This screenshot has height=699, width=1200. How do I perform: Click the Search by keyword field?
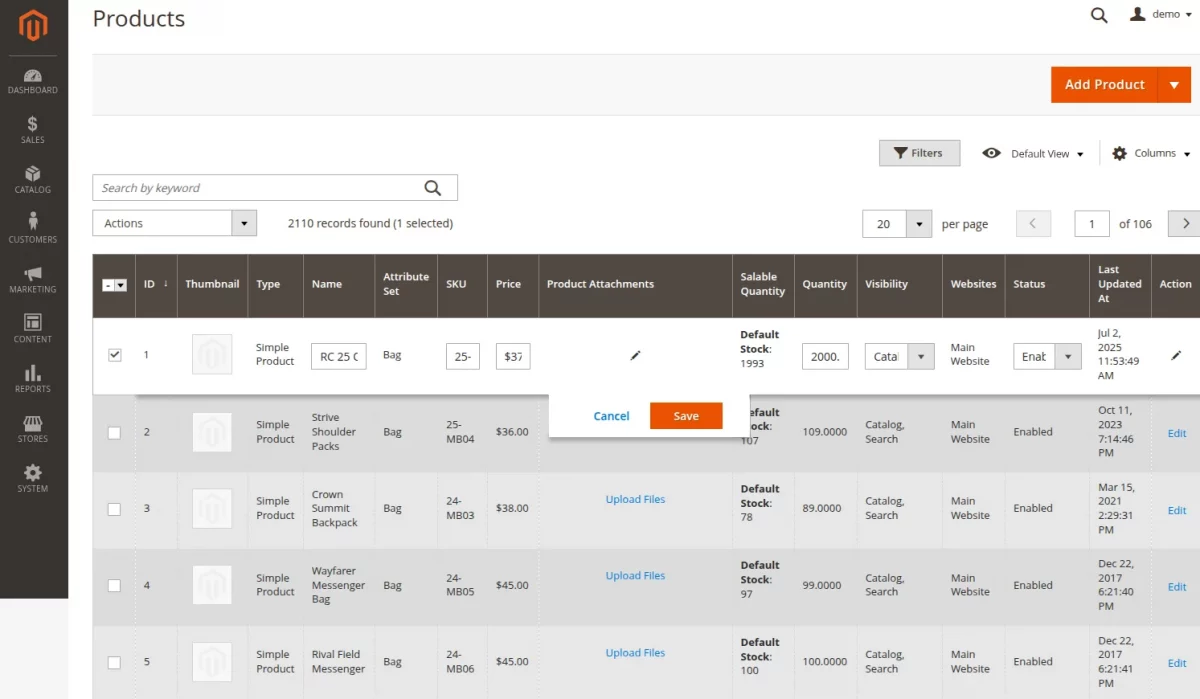point(258,188)
